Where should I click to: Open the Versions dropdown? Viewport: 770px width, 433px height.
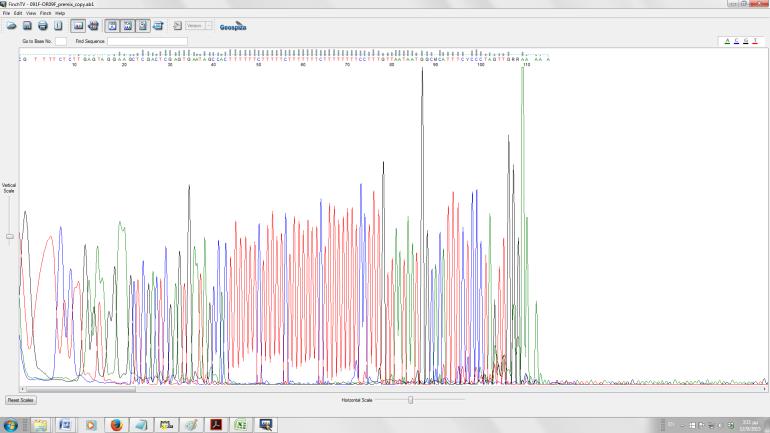[x=199, y=26]
